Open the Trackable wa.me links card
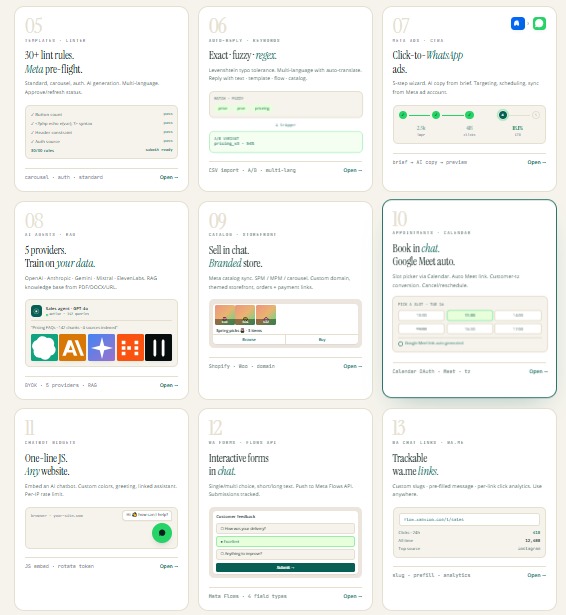Viewport: 566px width, 615px height. coord(537,575)
